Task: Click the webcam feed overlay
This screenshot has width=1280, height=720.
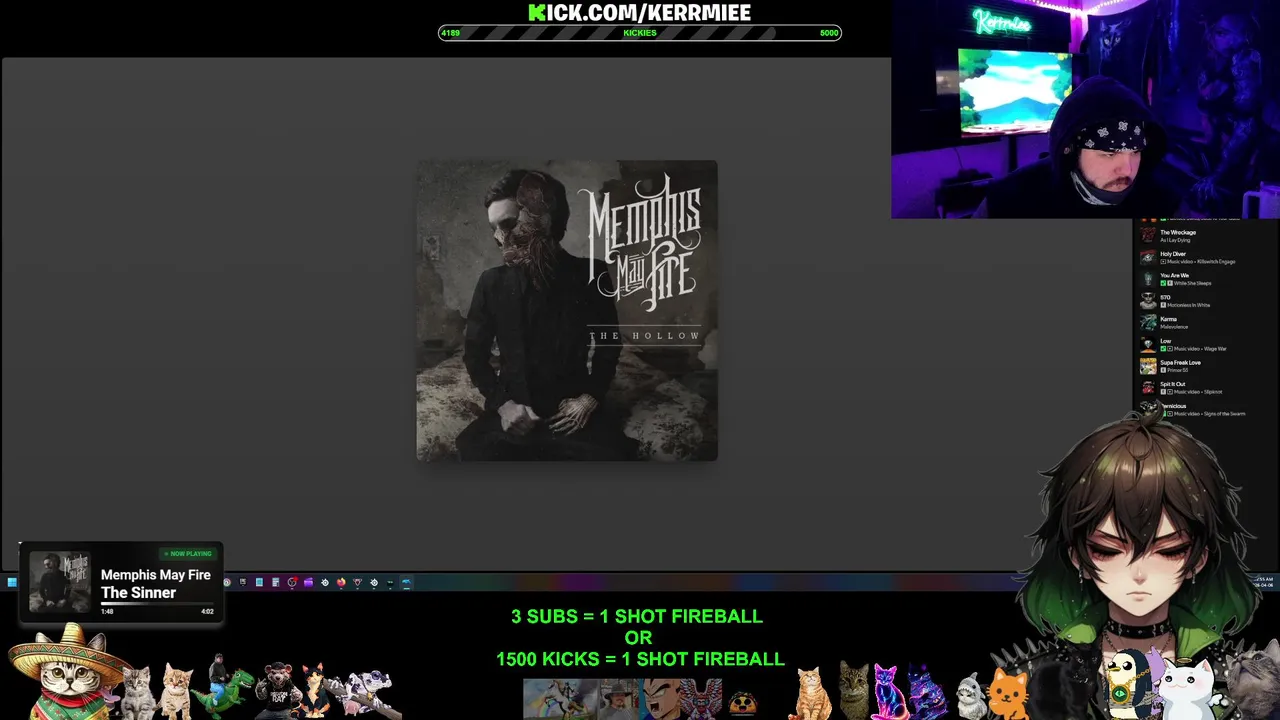Action: 1085,109
